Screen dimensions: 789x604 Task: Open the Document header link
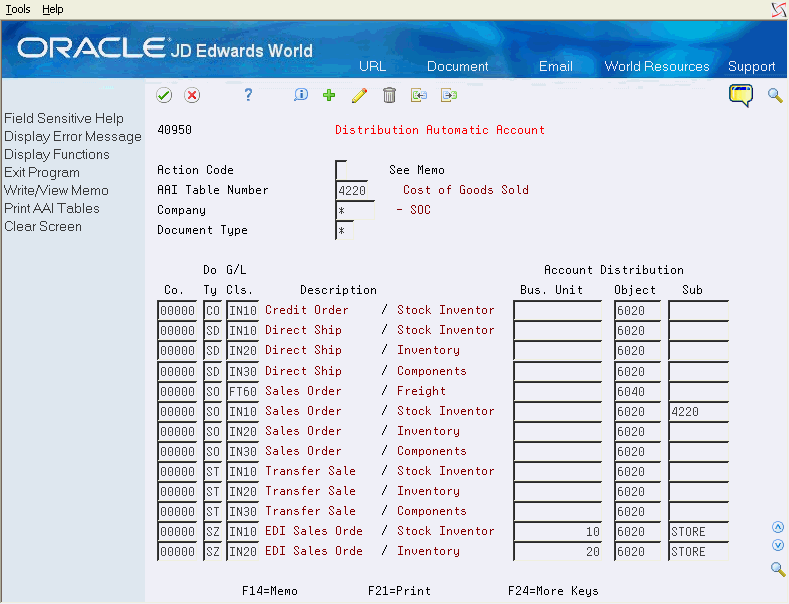click(x=457, y=66)
